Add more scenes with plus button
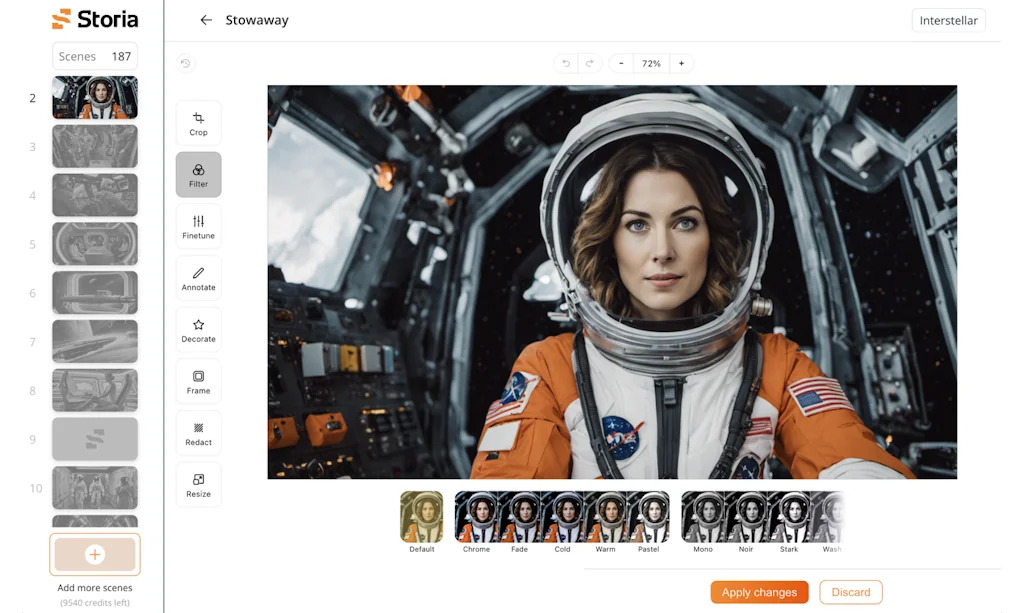 95,554
